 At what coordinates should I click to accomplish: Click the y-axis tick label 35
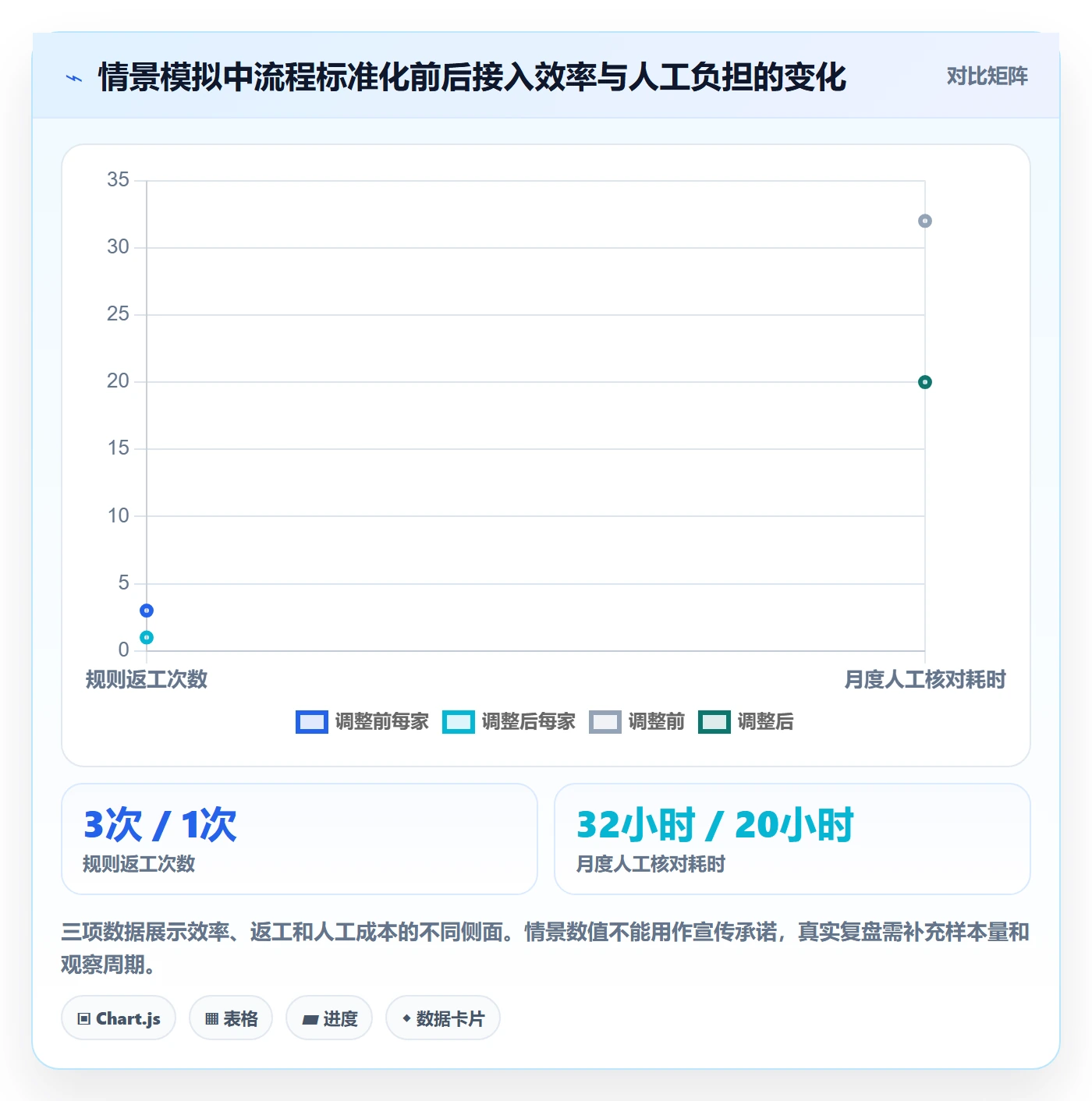pyautogui.click(x=118, y=179)
